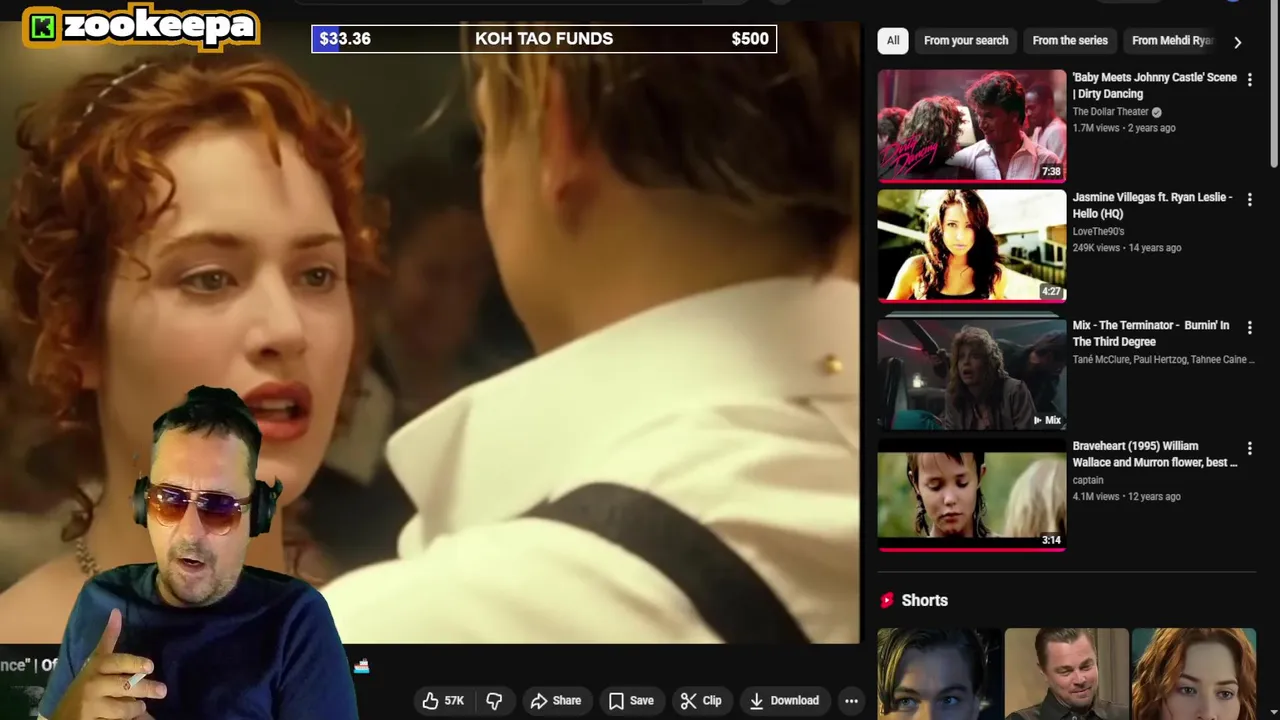Click '4.1M views • 12 years ago' text
1280x720 pixels.
tap(1127, 496)
